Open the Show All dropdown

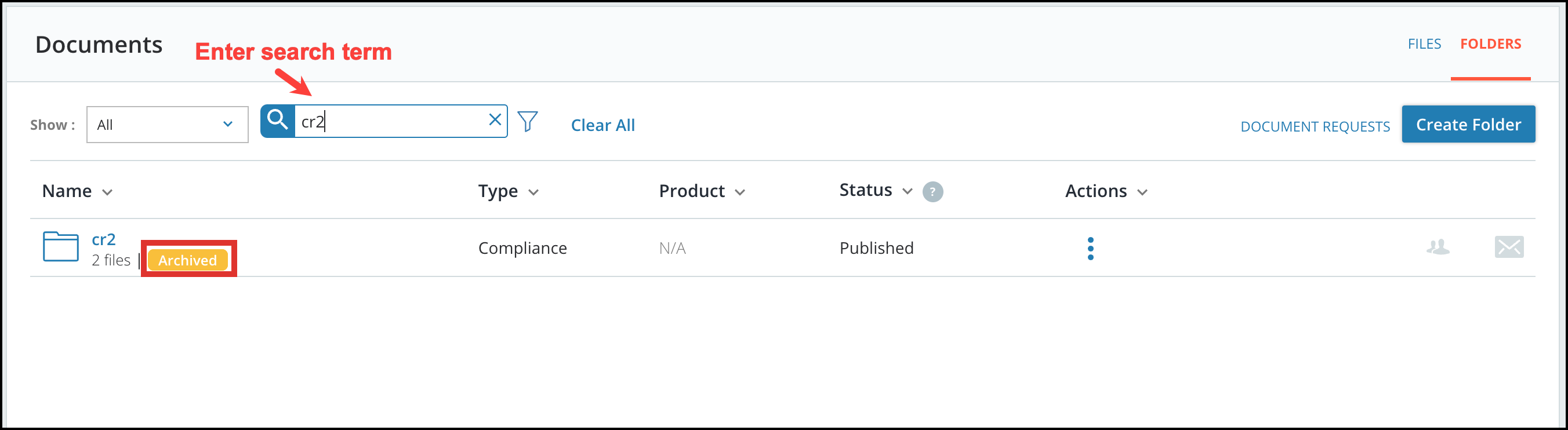[168, 125]
